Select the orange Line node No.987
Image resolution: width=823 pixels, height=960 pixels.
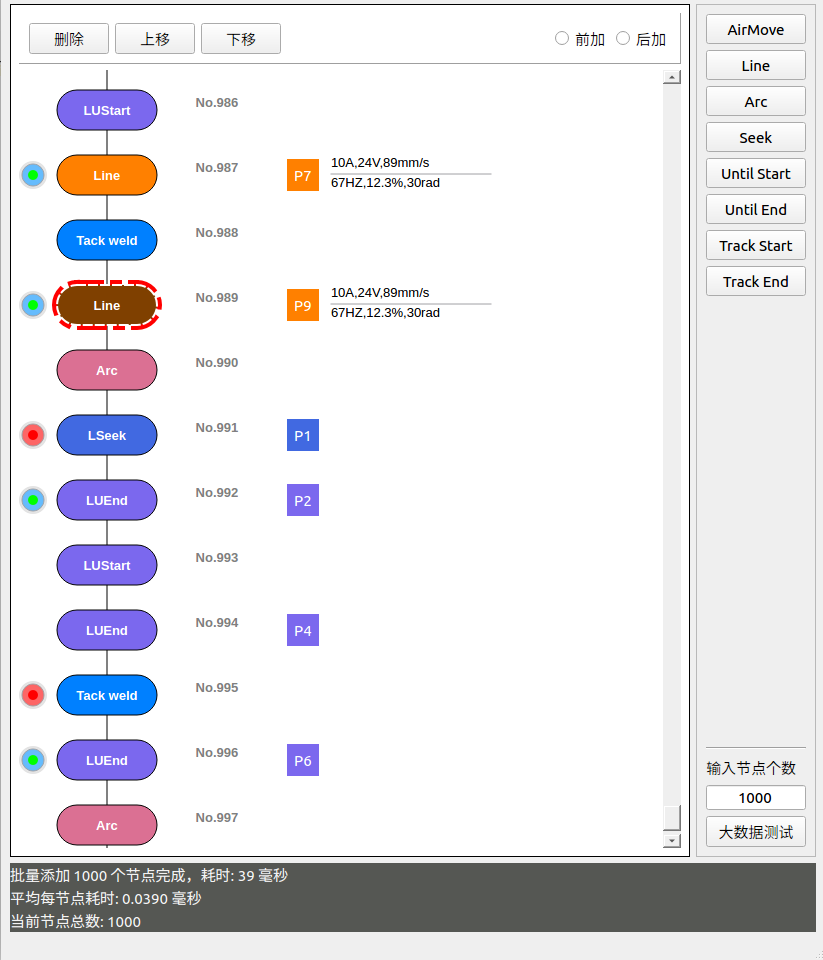coord(107,175)
